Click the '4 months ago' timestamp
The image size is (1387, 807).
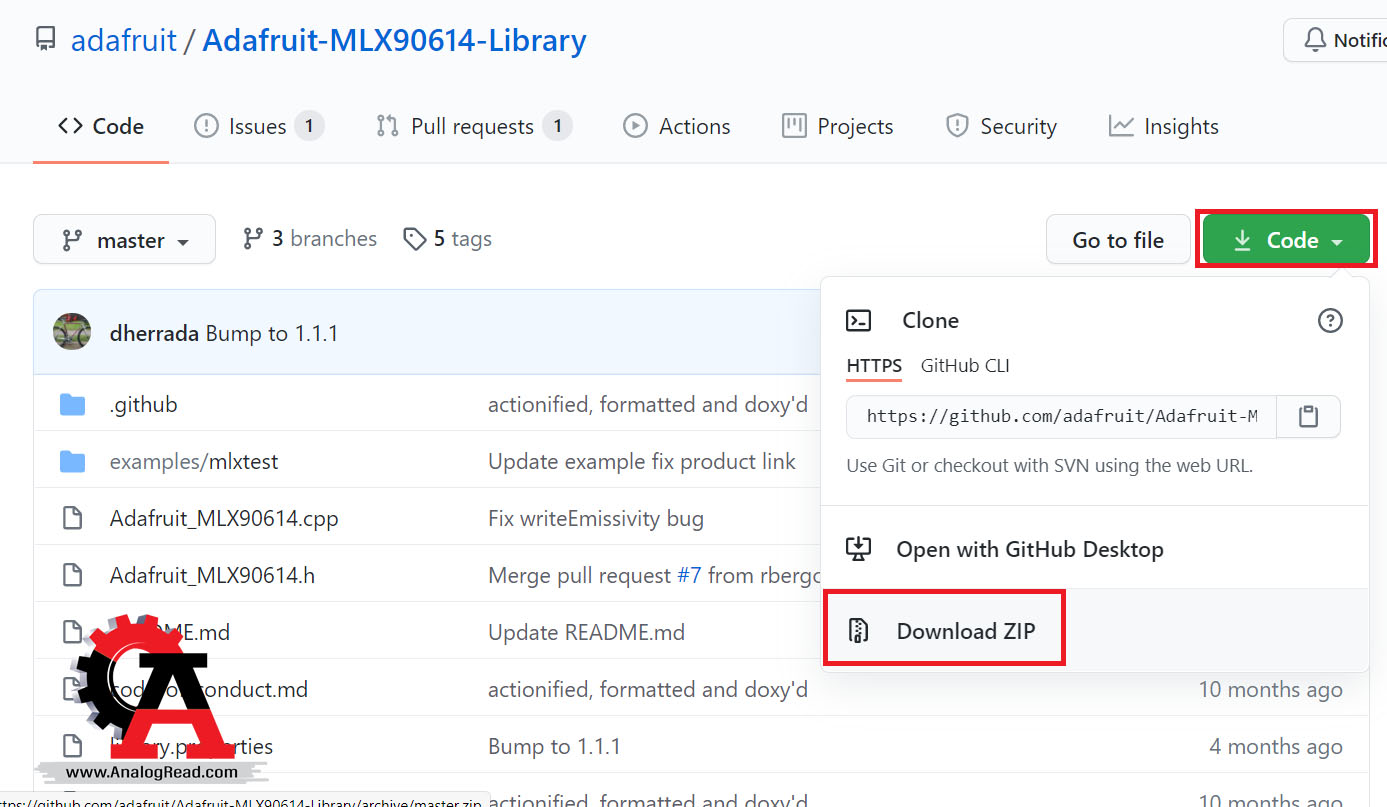1276,747
